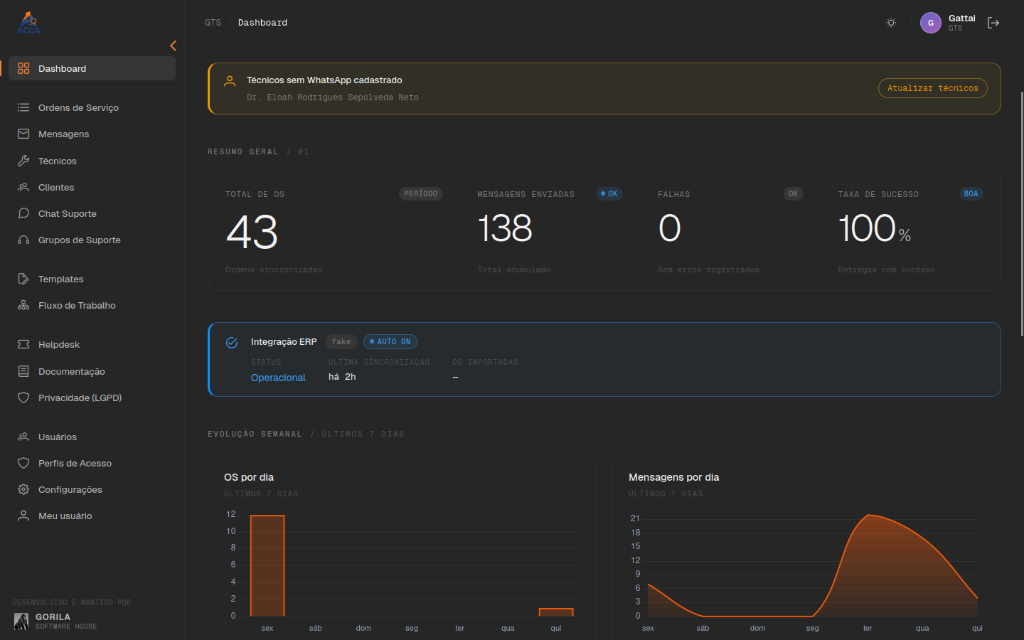Click the Mensagens envelope icon
Screen dimensions: 1024x640
(x=24, y=134)
